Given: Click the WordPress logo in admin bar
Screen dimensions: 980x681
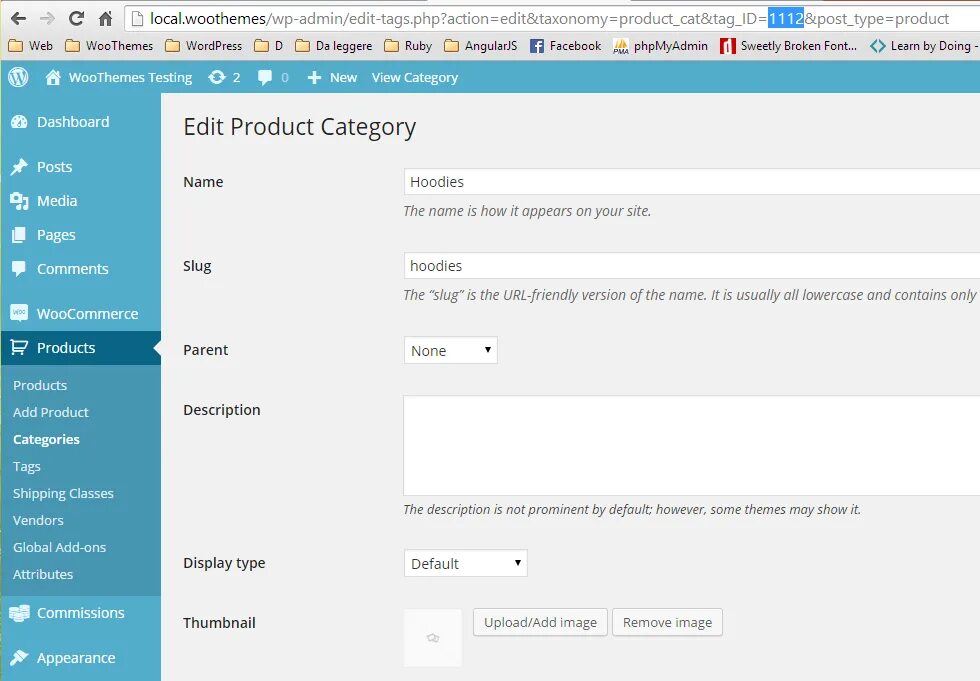Looking at the screenshot, I should pos(18,77).
